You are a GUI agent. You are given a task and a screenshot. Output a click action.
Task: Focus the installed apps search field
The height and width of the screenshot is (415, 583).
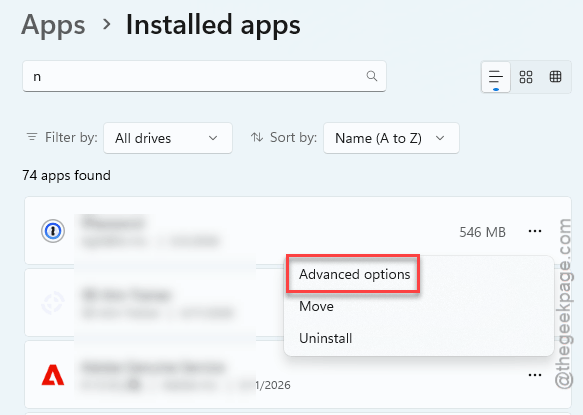pos(204,76)
